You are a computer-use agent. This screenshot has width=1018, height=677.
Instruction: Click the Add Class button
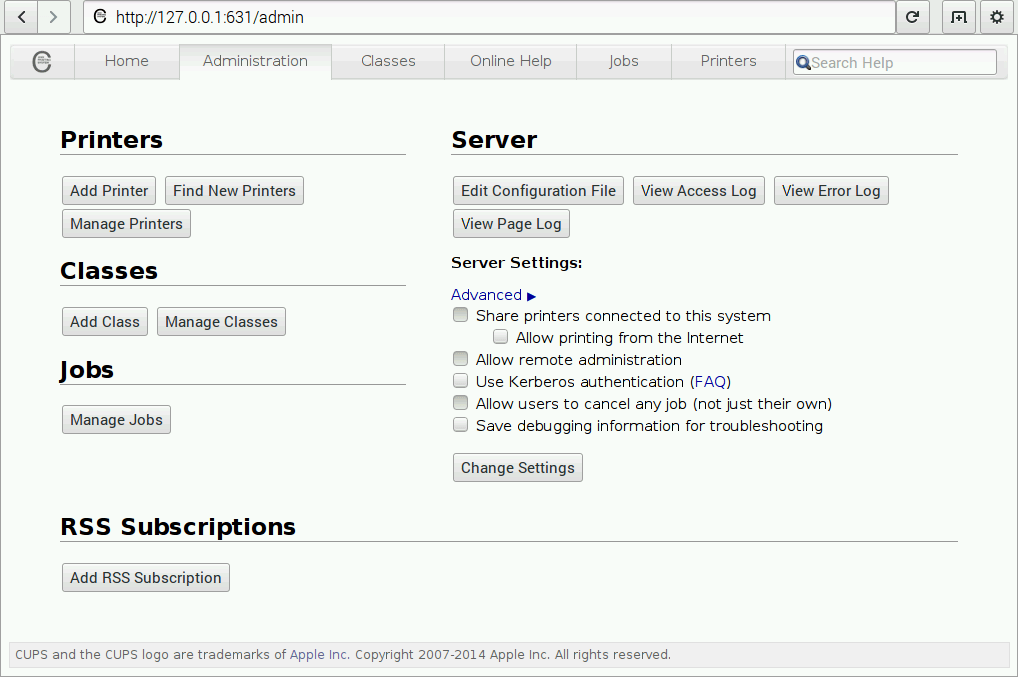(105, 322)
